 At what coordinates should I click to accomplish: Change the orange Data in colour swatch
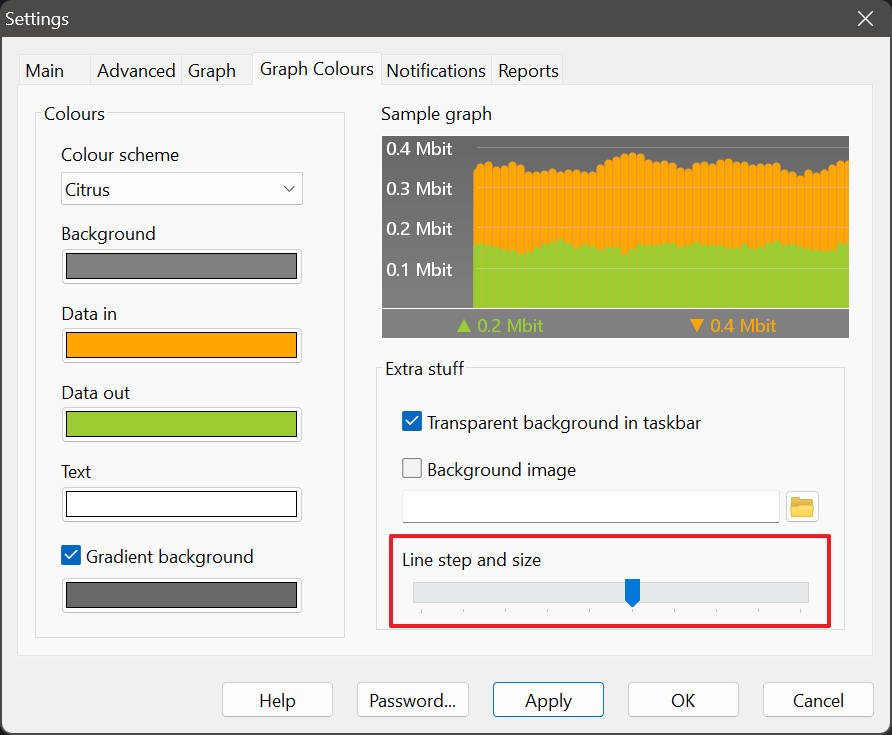click(x=181, y=345)
